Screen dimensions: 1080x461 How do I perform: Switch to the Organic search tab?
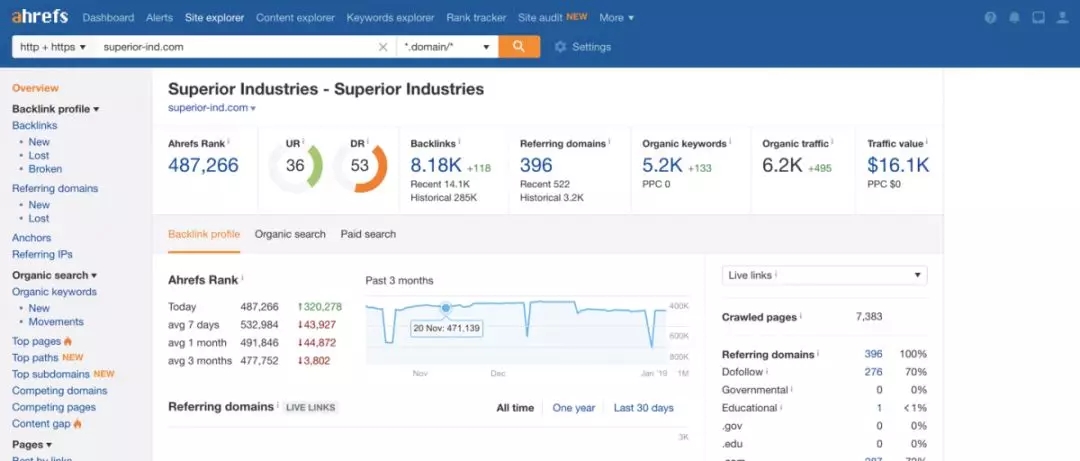pos(290,234)
